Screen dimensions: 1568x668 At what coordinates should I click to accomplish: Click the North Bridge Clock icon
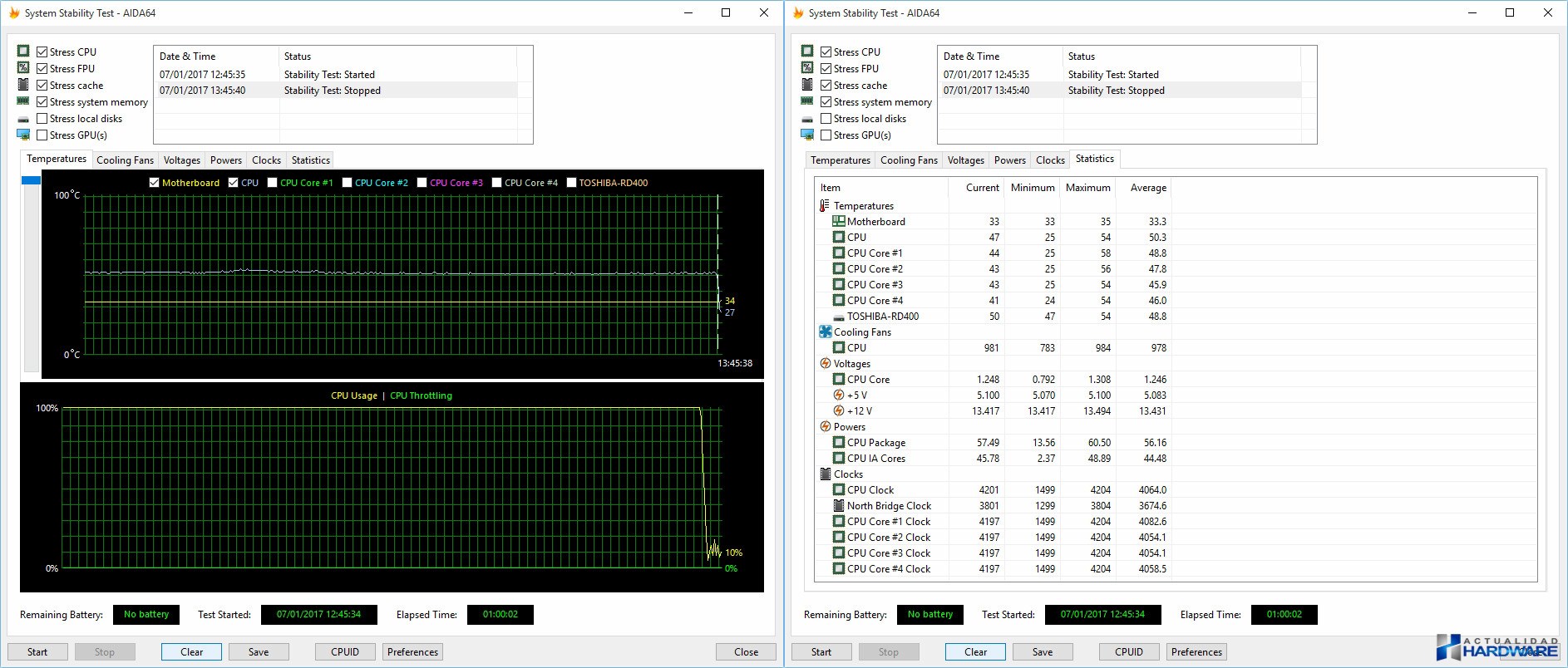tap(838, 506)
